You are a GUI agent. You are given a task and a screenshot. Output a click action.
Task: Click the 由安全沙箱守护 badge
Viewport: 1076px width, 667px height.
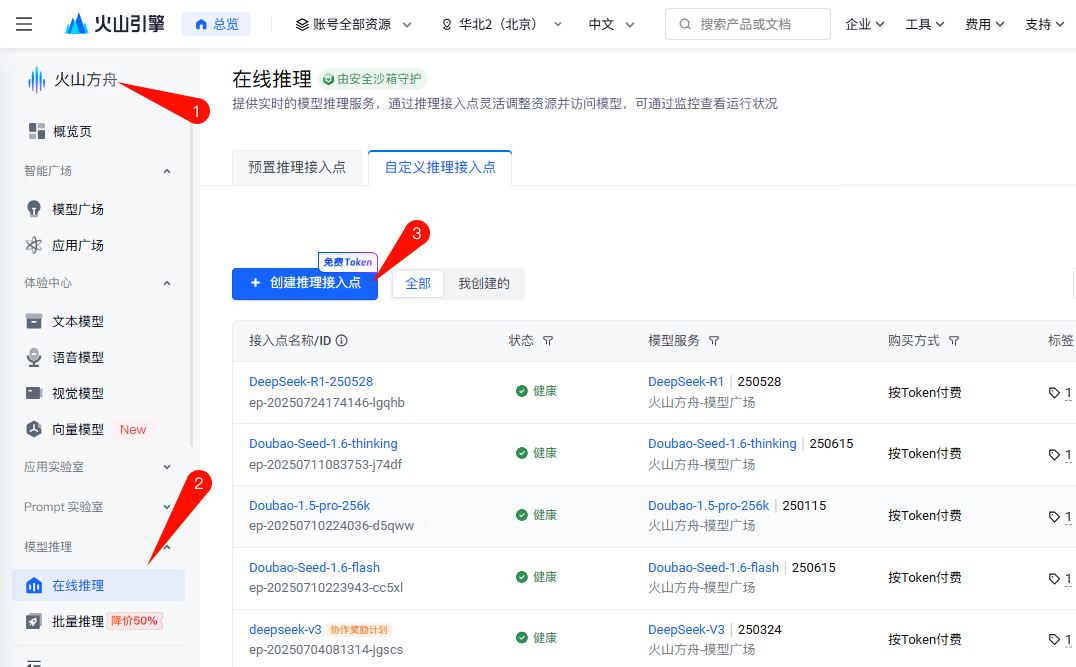(373, 79)
